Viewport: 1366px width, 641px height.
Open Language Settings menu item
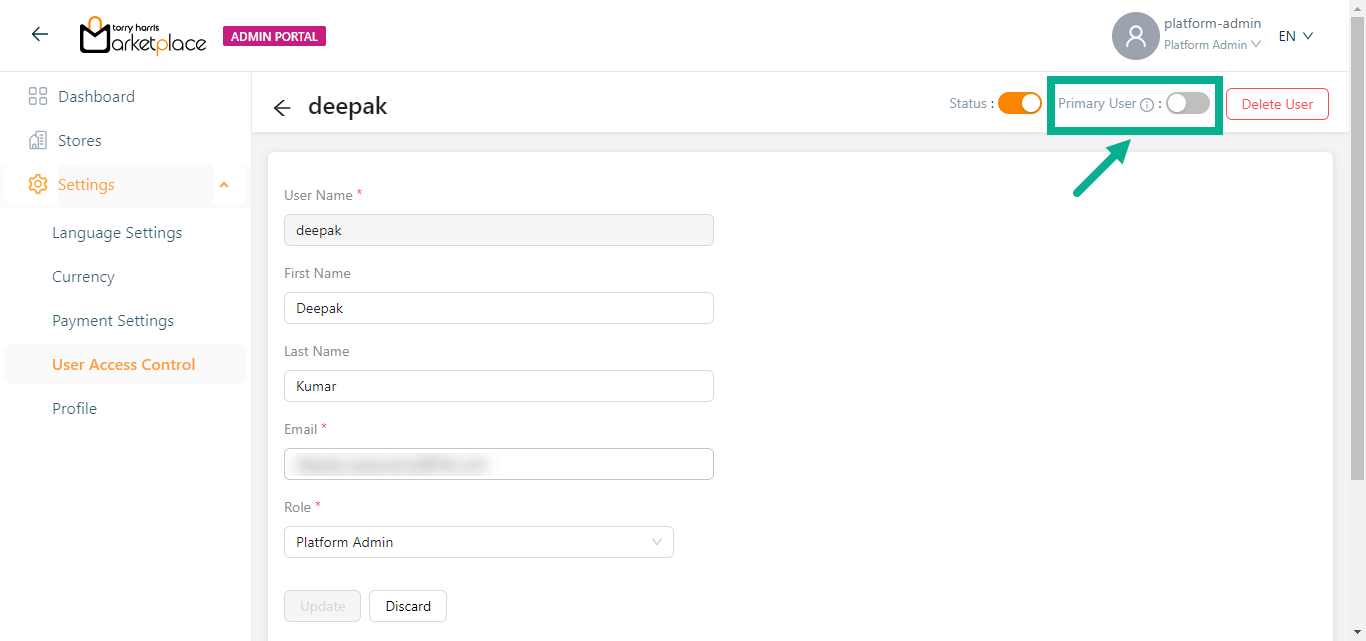(x=117, y=233)
